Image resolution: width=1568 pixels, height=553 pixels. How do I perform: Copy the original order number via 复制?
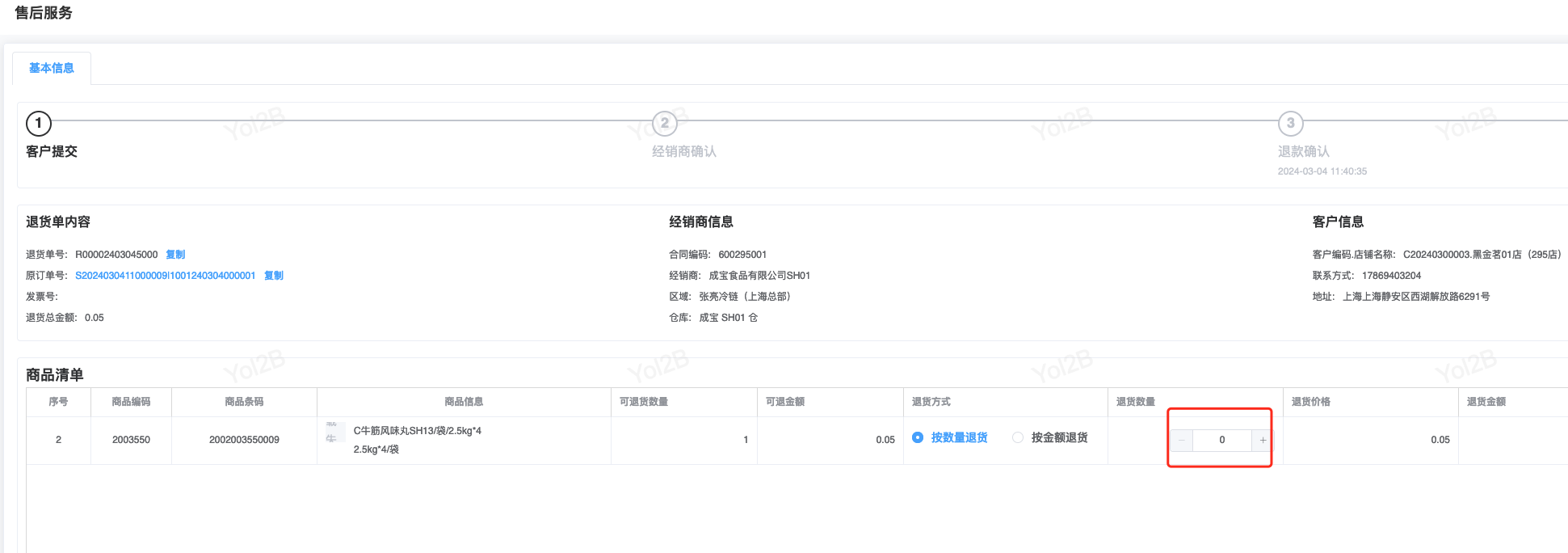[x=274, y=276]
